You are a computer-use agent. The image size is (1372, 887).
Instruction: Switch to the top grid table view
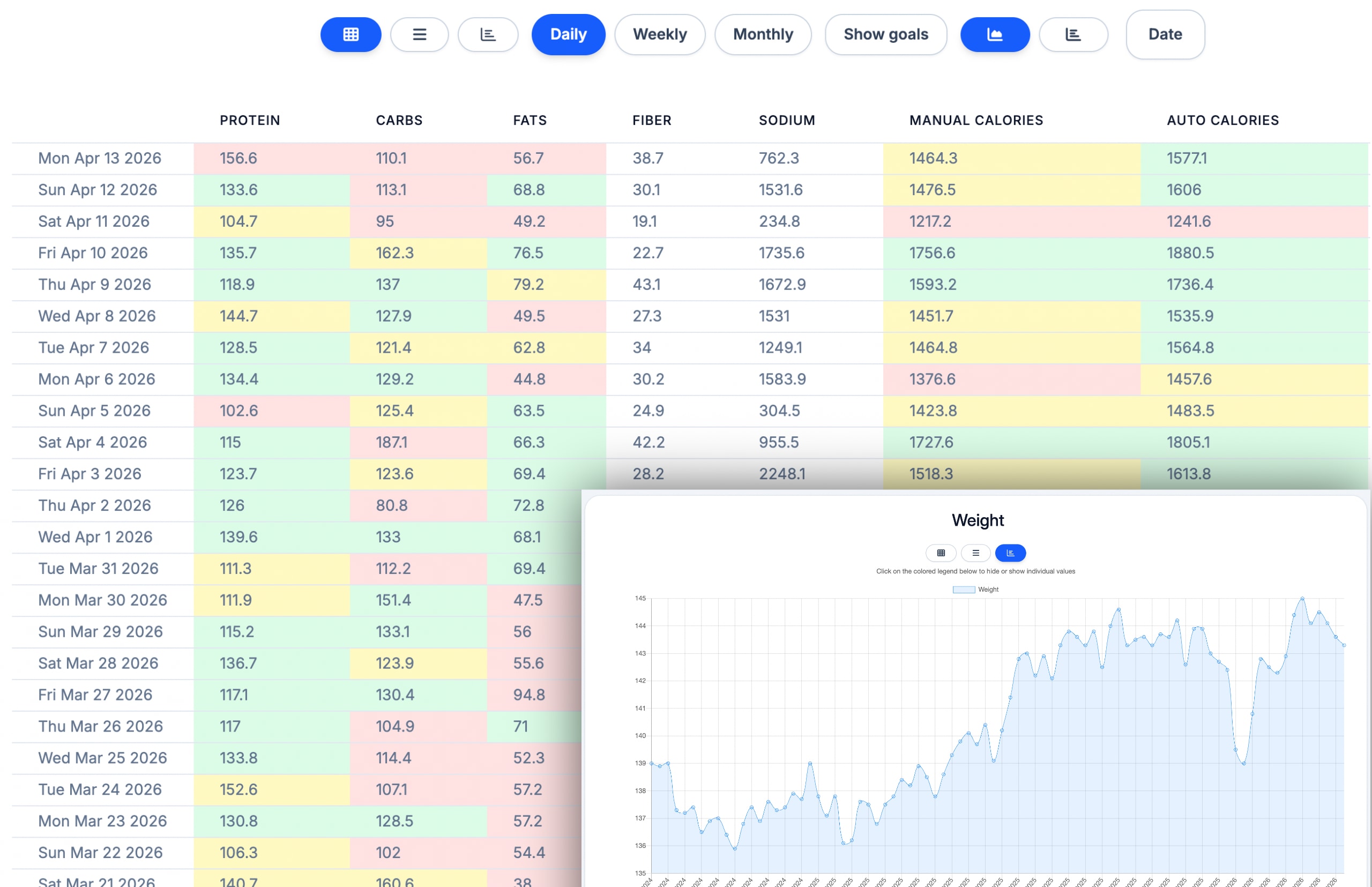(x=350, y=34)
